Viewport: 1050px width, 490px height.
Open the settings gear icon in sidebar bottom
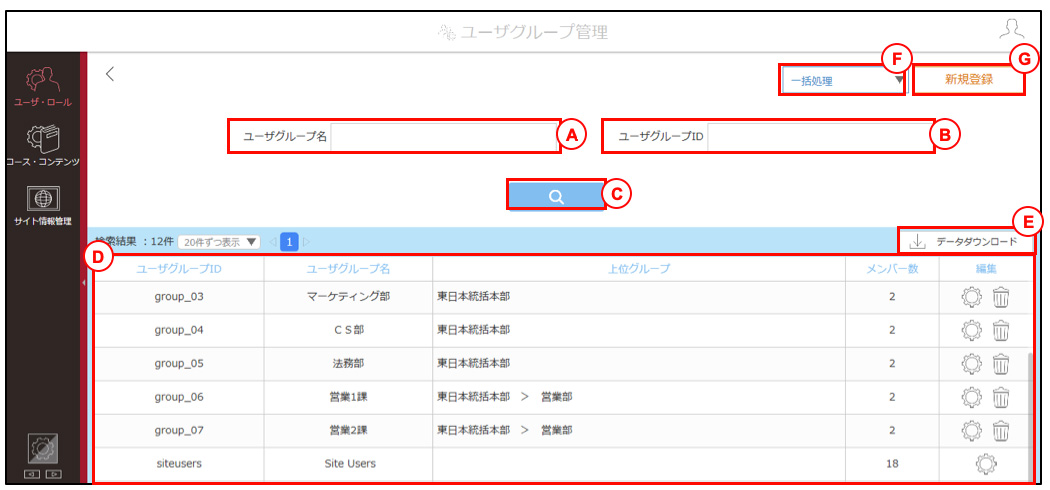pos(42,448)
